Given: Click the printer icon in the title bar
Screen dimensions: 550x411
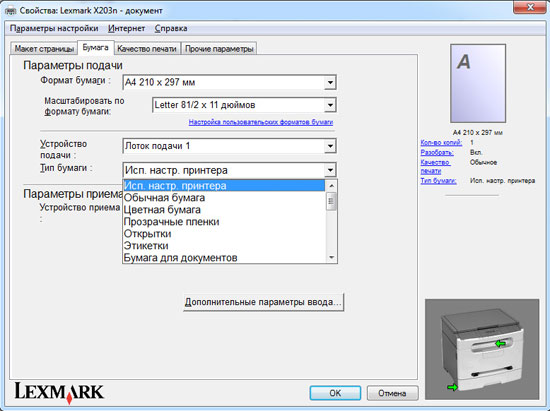Looking at the screenshot, I should (11, 11).
